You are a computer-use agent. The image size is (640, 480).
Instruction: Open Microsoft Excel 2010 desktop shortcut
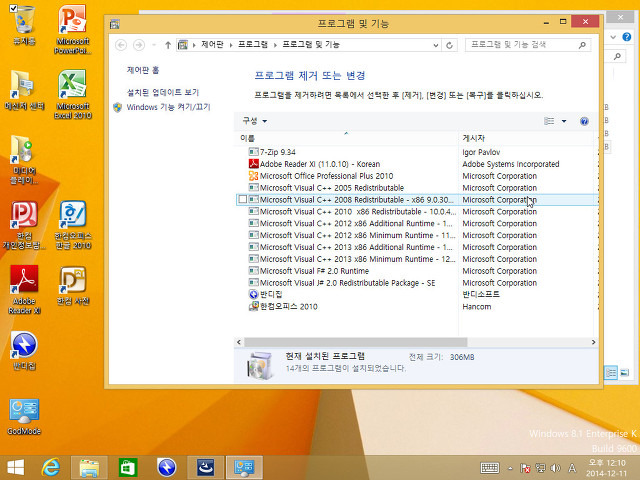(73, 94)
